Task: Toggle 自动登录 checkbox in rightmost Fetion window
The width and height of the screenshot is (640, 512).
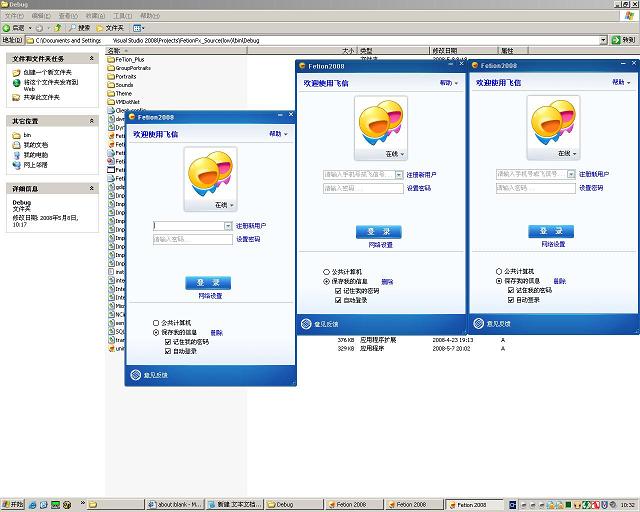Action: pyautogui.click(x=511, y=300)
